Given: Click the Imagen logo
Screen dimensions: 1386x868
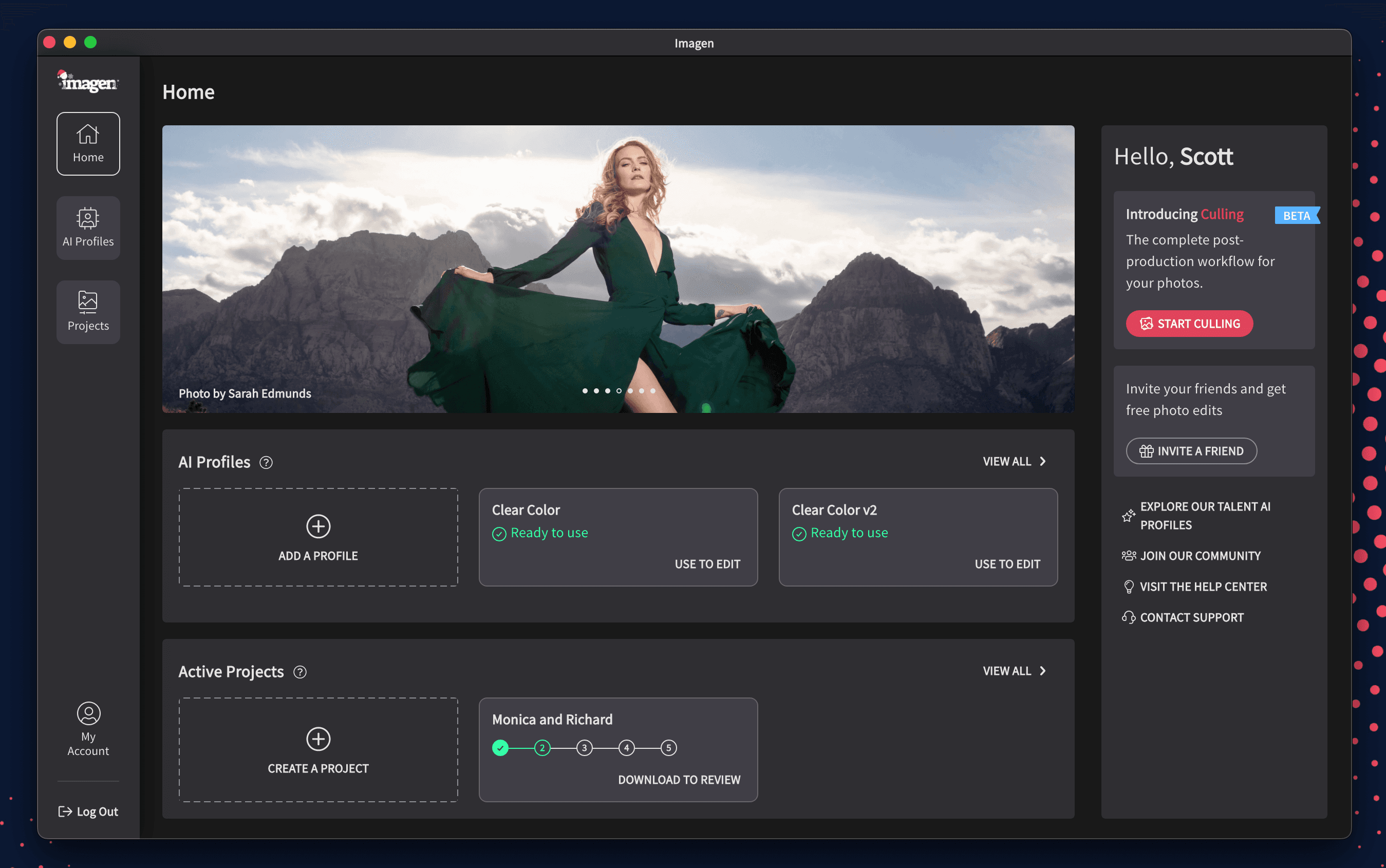Looking at the screenshot, I should click(88, 82).
